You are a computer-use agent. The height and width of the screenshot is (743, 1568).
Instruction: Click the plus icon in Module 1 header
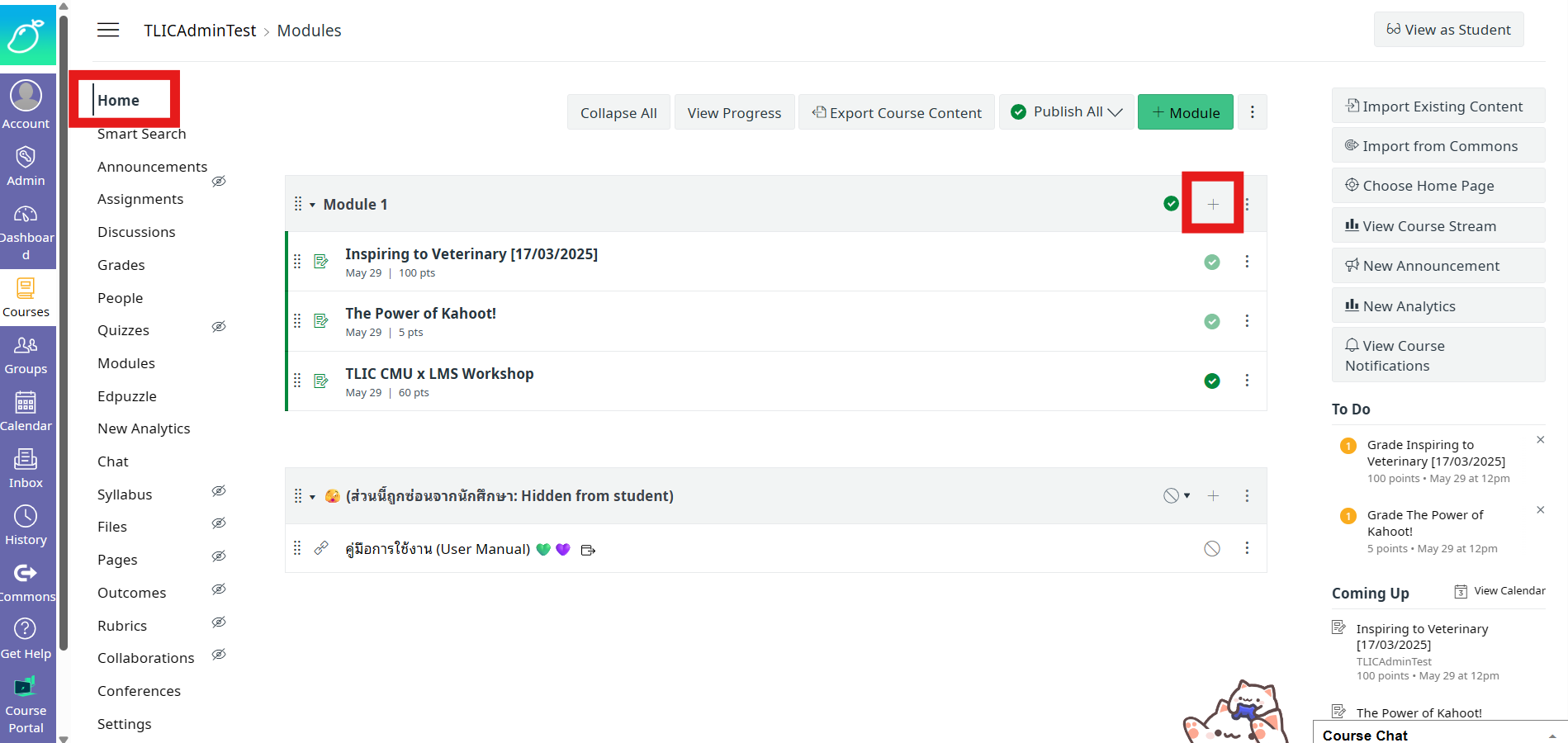click(1212, 204)
